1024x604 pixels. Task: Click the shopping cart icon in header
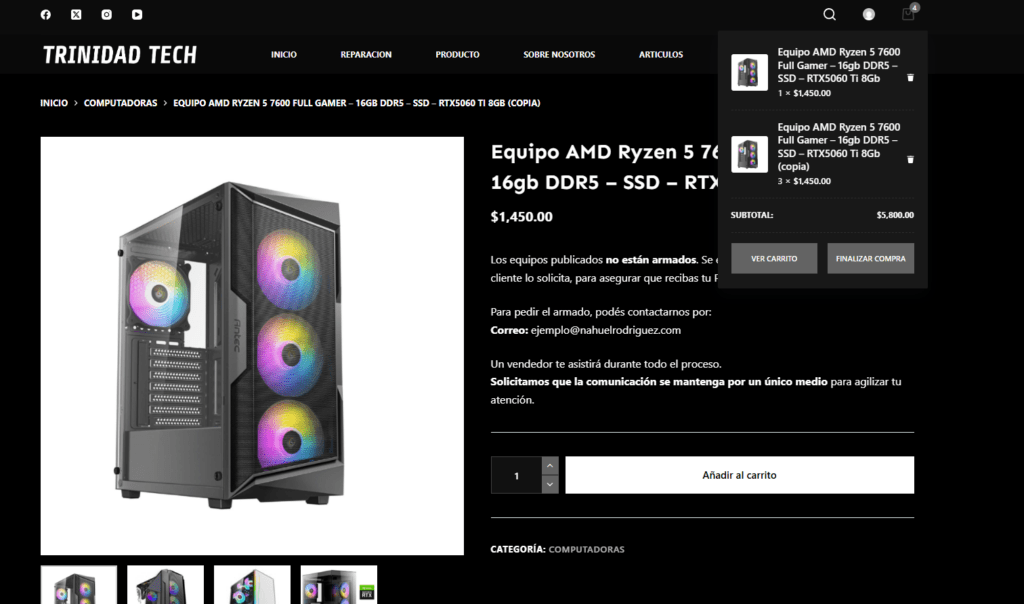(x=908, y=14)
